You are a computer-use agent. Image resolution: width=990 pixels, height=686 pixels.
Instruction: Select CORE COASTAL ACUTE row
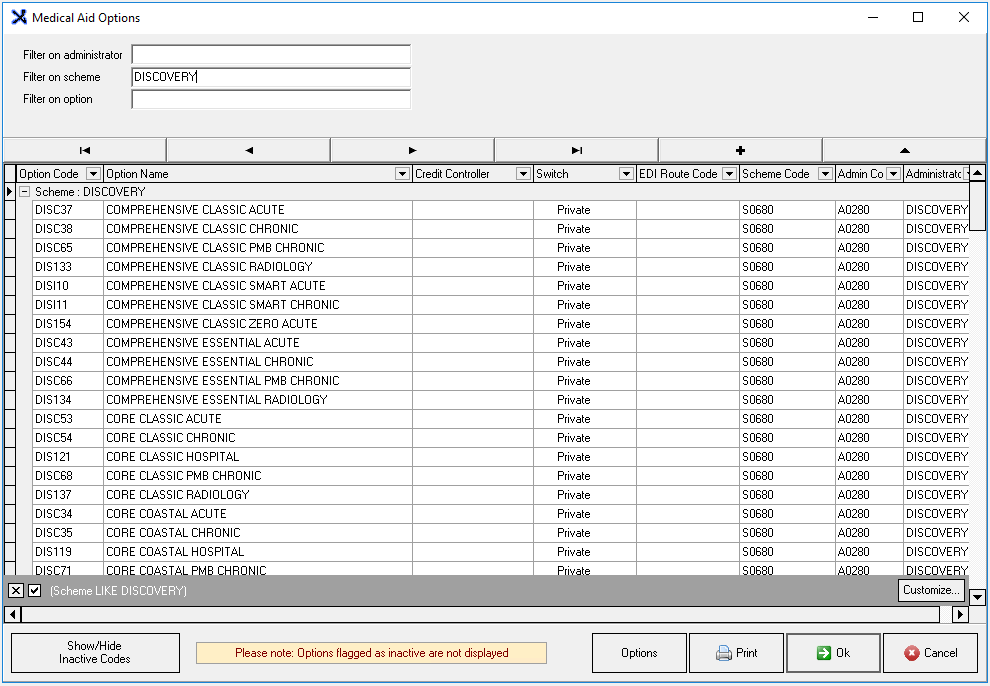coord(500,513)
